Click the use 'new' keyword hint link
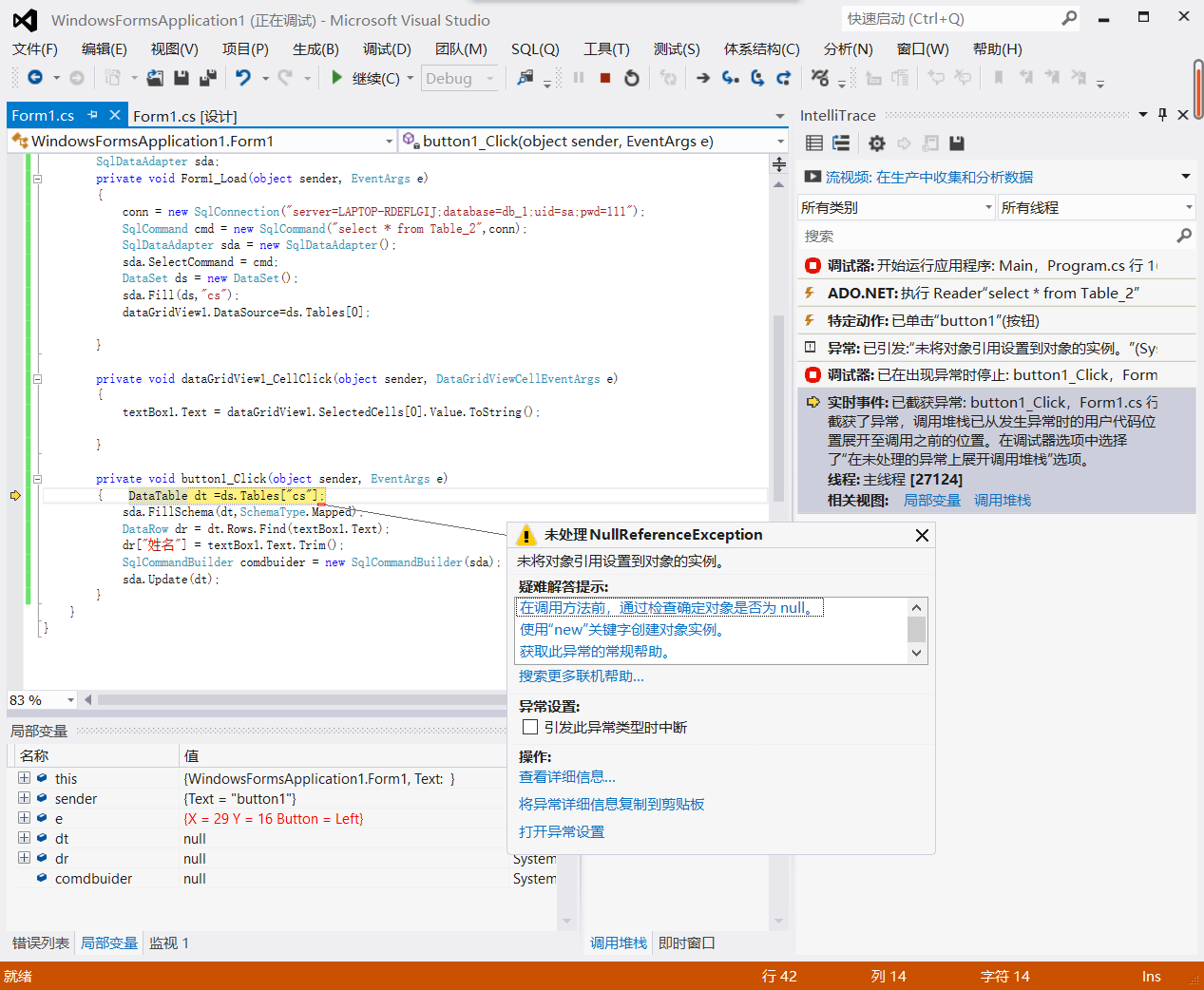 click(622, 629)
